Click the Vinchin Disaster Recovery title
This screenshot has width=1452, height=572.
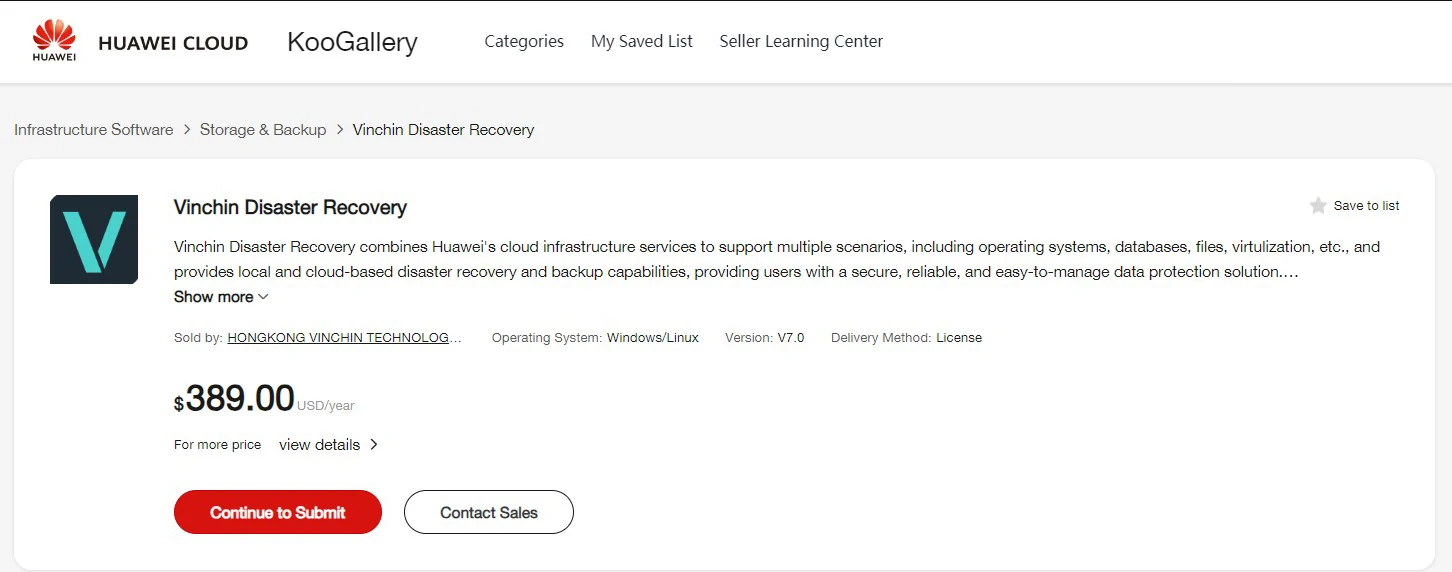pos(290,208)
